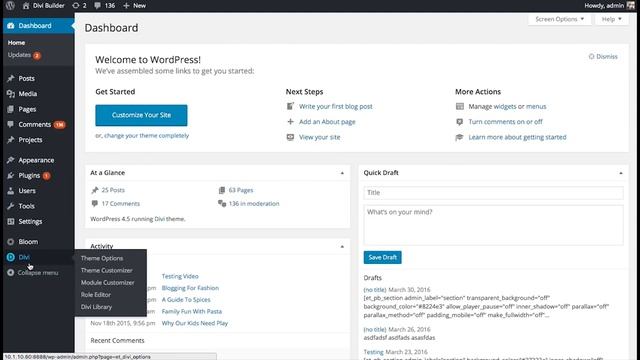Screen dimensions: 640x360
Task: Open the Home submenu item
Action: [16, 42]
